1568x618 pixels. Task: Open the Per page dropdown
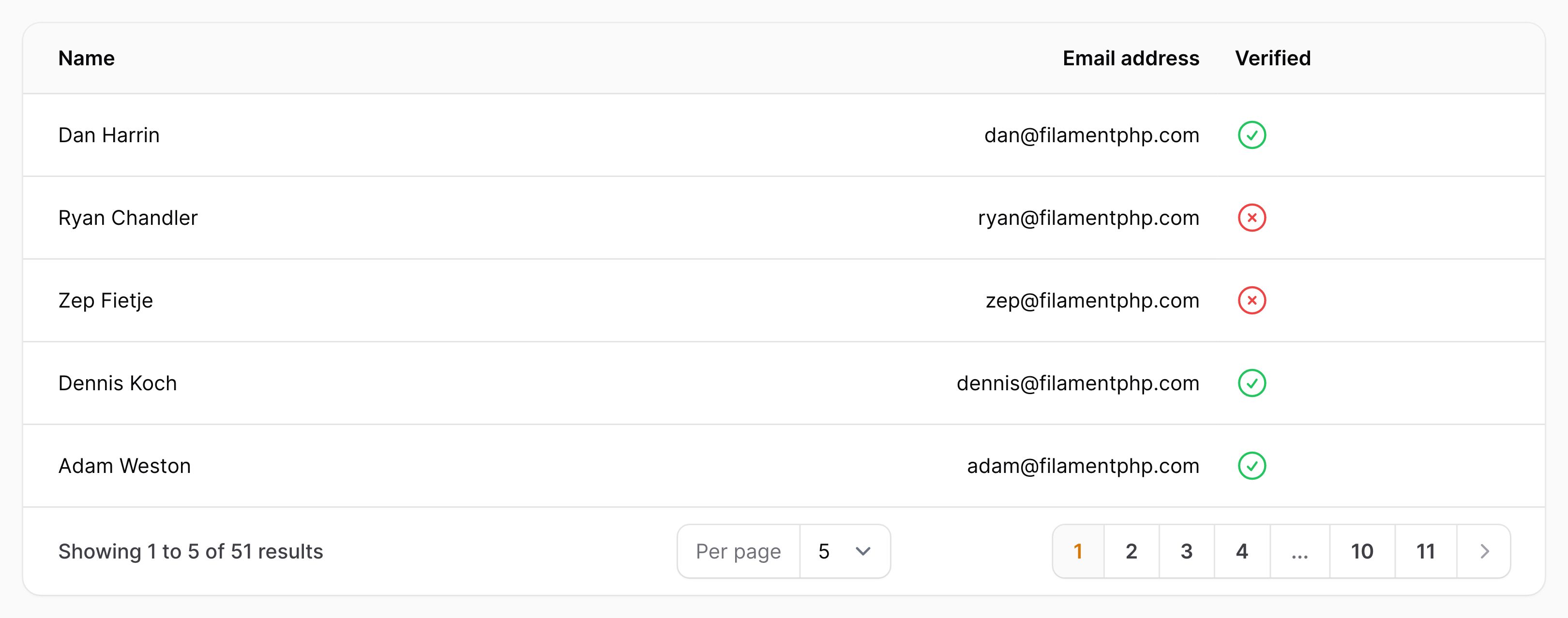(x=845, y=551)
